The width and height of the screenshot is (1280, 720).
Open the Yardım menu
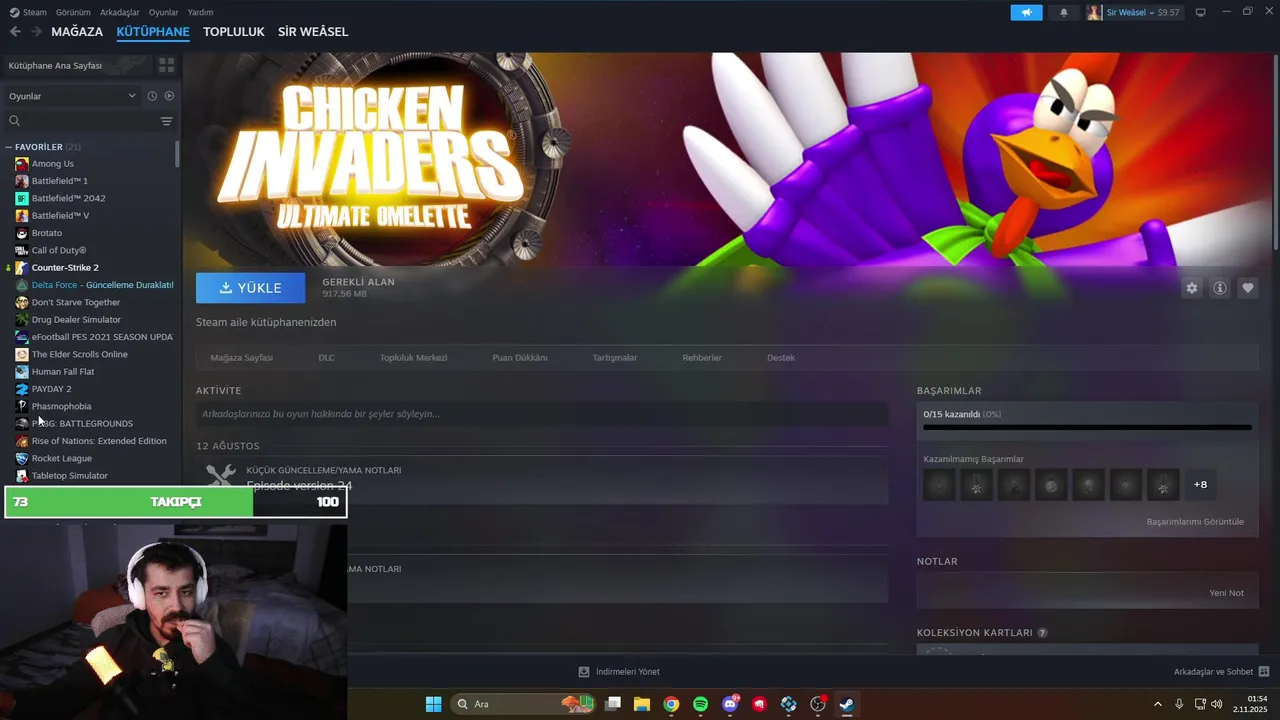[200, 12]
